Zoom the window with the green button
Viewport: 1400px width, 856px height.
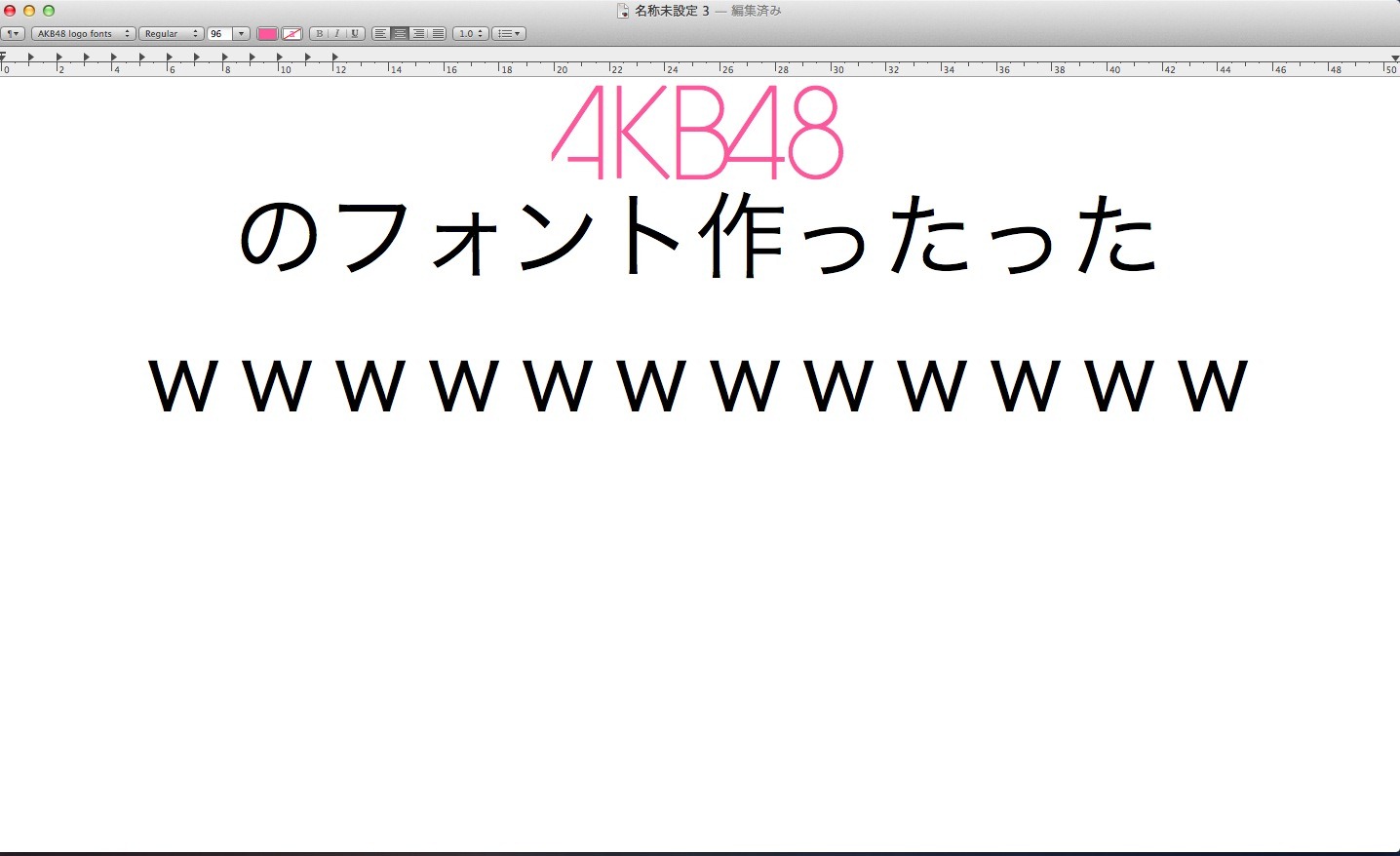click(49, 11)
